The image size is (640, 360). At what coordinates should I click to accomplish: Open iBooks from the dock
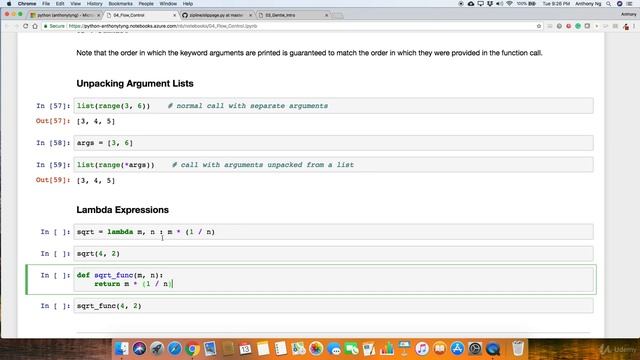440,349
